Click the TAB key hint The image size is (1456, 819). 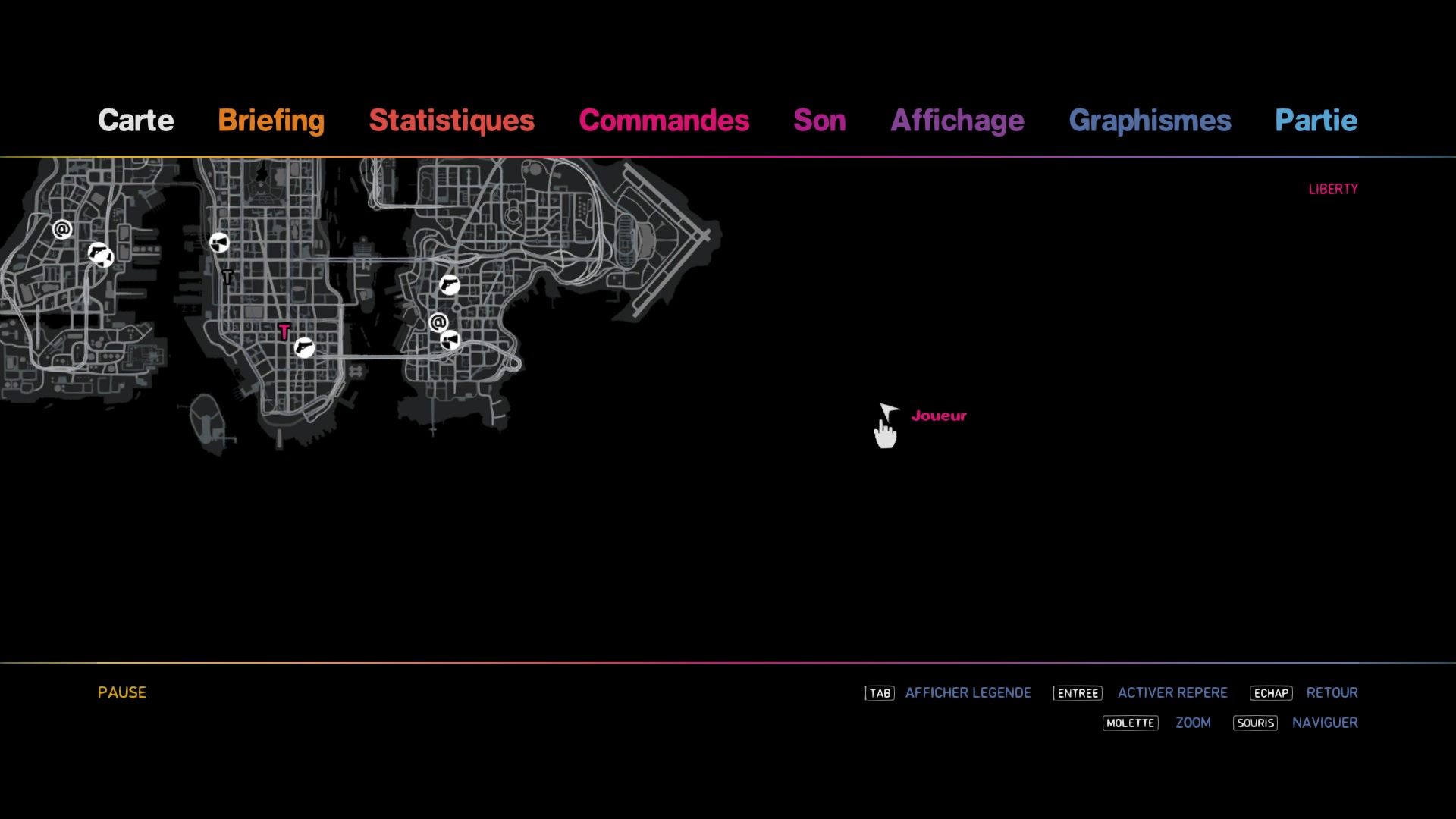click(x=880, y=693)
